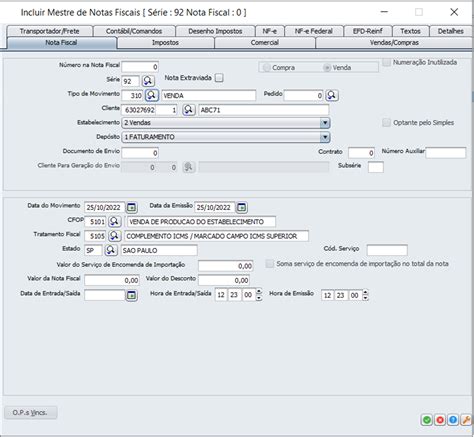The image size is (474, 437).
Task: Switch to the Impostos tab
Action: 165,43
